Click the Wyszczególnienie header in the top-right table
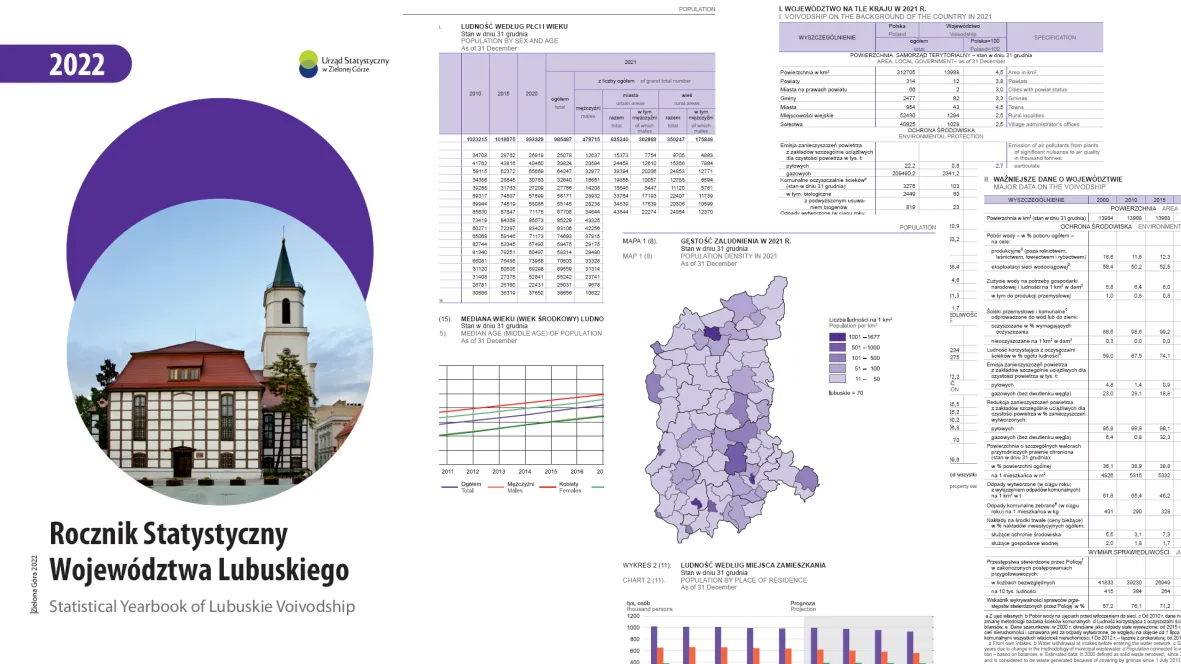Image resolution: width=1181 pixels, height=664 pixels. pyautogui.click(x=825, y=35)
